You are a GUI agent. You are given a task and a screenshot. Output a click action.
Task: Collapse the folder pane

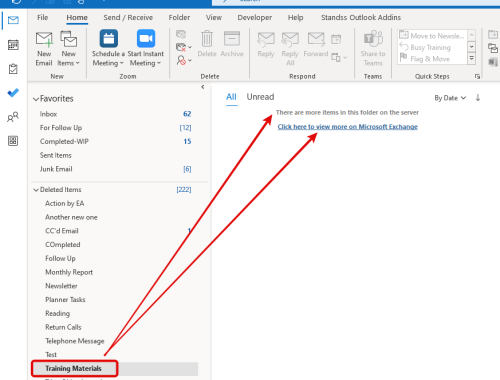point(203,87)
